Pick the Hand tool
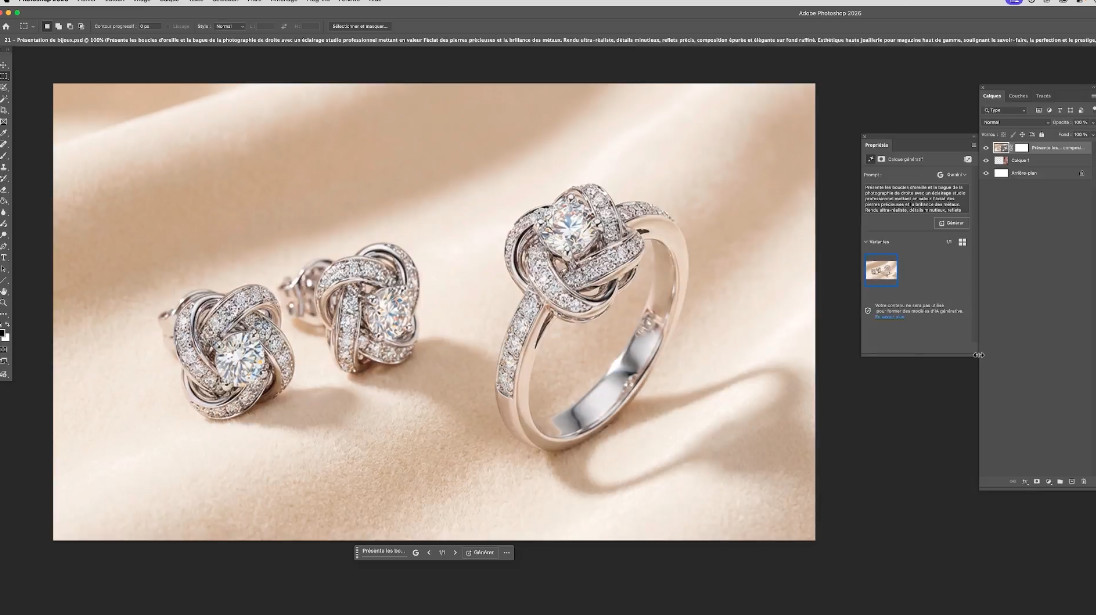Screen dimensions: 1096x615 (4, 291)
